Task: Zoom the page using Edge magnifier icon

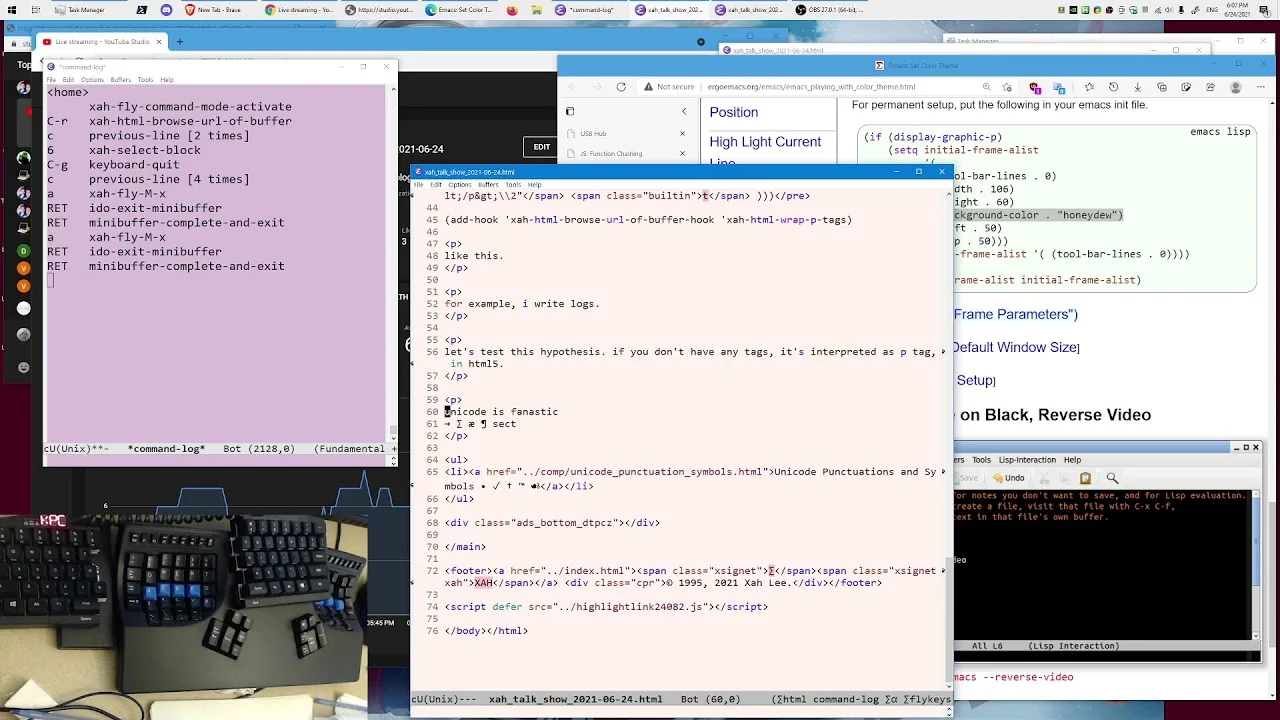Action: click(x=987, y=87)
